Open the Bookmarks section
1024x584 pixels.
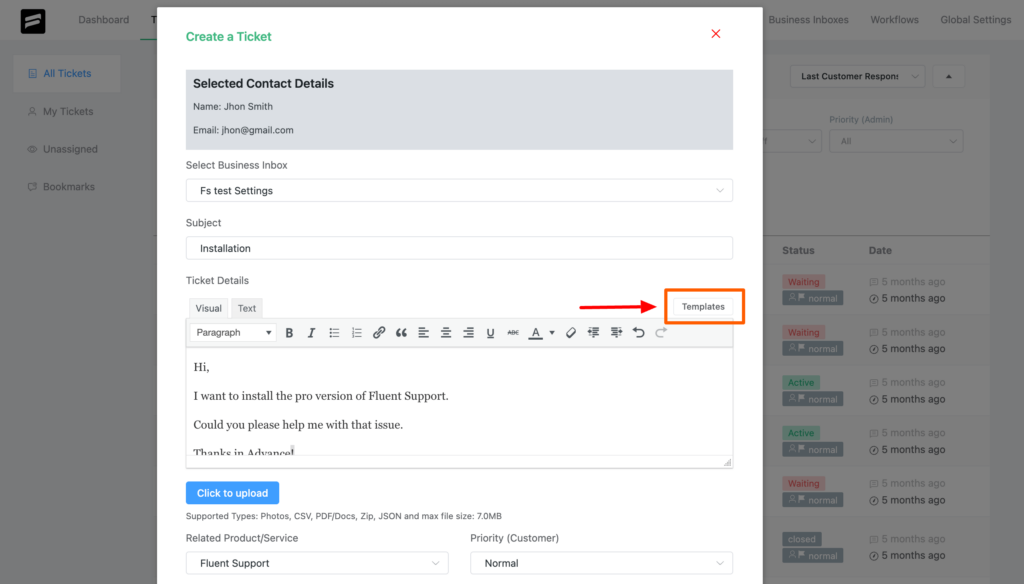click(66, 186)
